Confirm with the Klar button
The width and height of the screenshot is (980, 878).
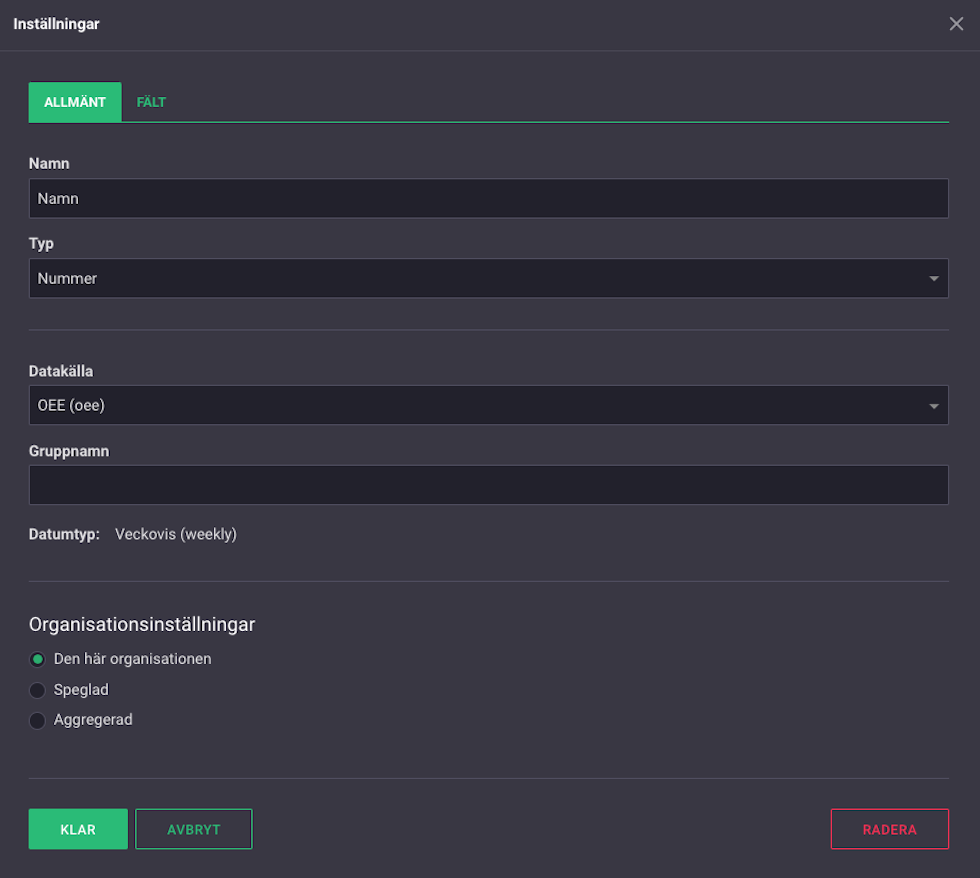pyautogui.click(x=78, y=829)
